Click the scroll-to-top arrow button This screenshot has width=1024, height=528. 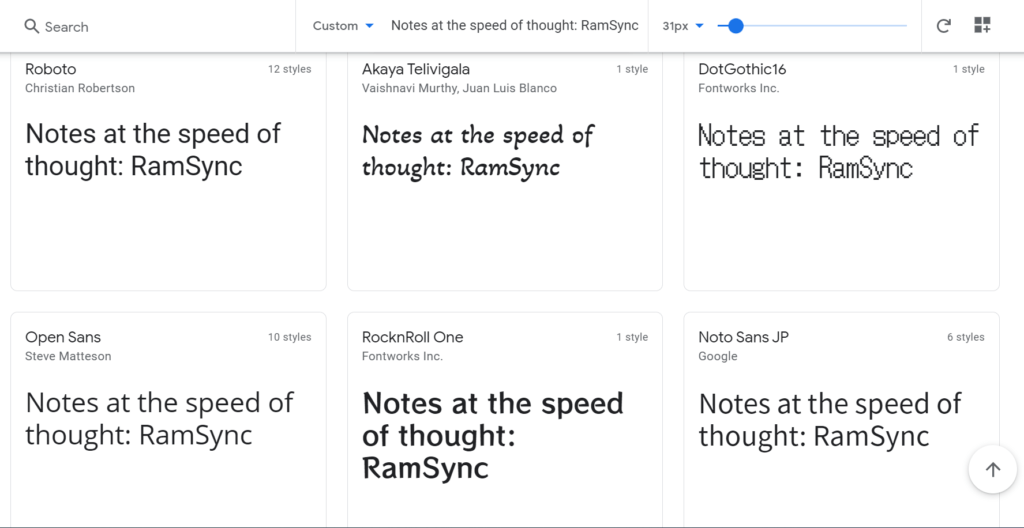coord(993,469)
